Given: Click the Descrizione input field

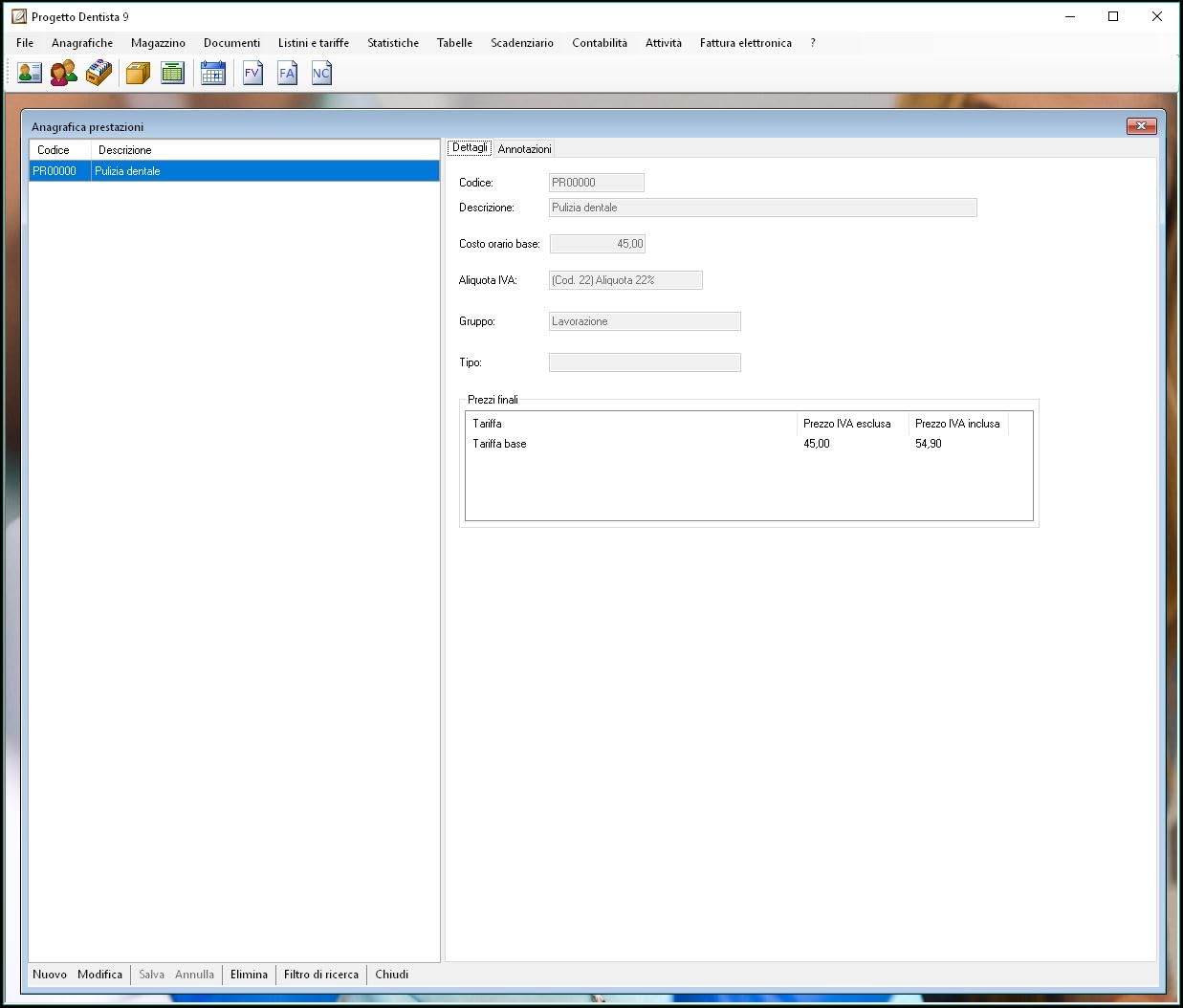Looking at the screenshot, I should click(763, 208).
